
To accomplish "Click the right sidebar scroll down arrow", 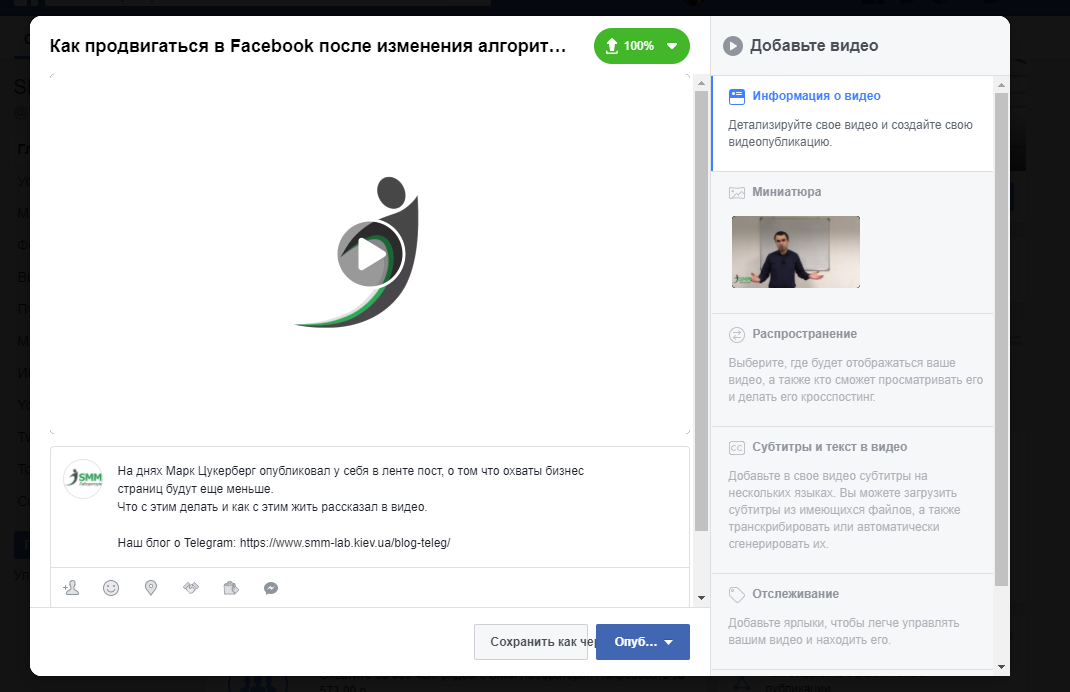I will (x=1001, y=667).
